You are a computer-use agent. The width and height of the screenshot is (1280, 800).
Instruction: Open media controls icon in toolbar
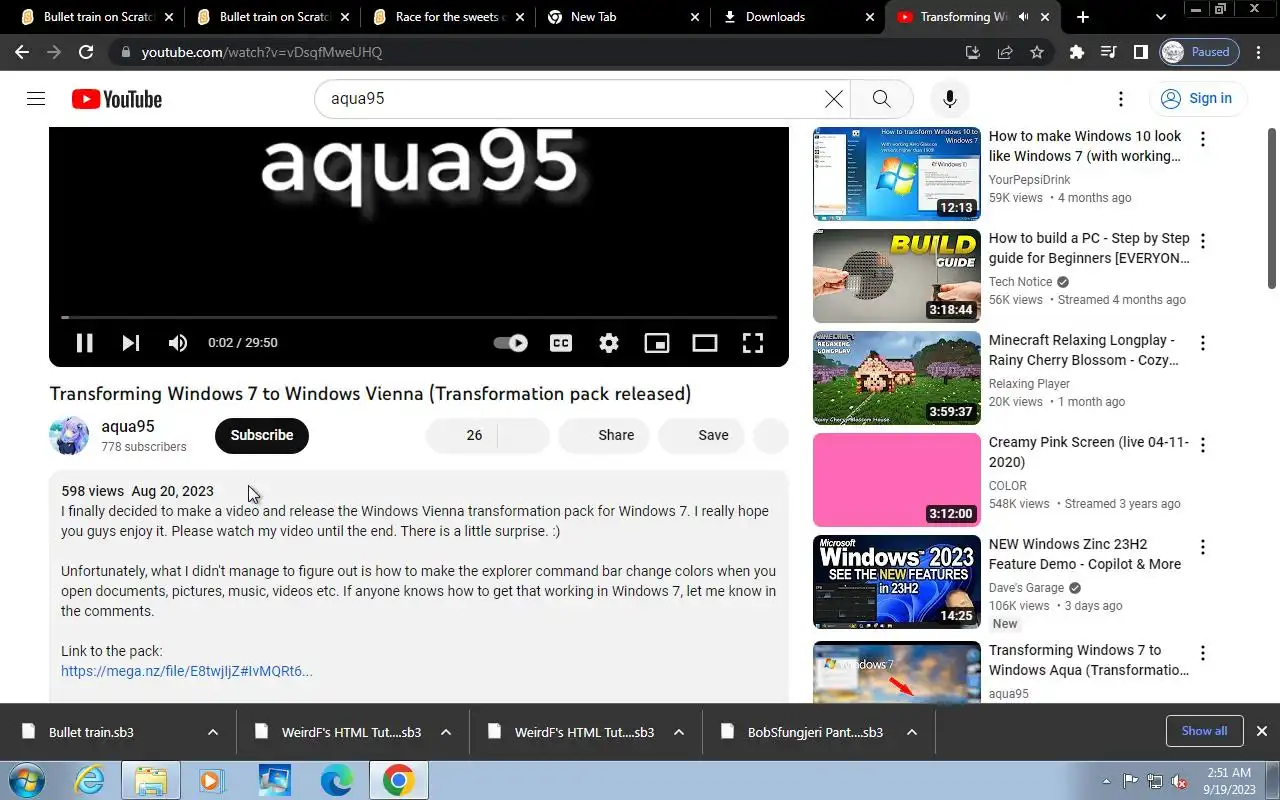click(1109, 52)
